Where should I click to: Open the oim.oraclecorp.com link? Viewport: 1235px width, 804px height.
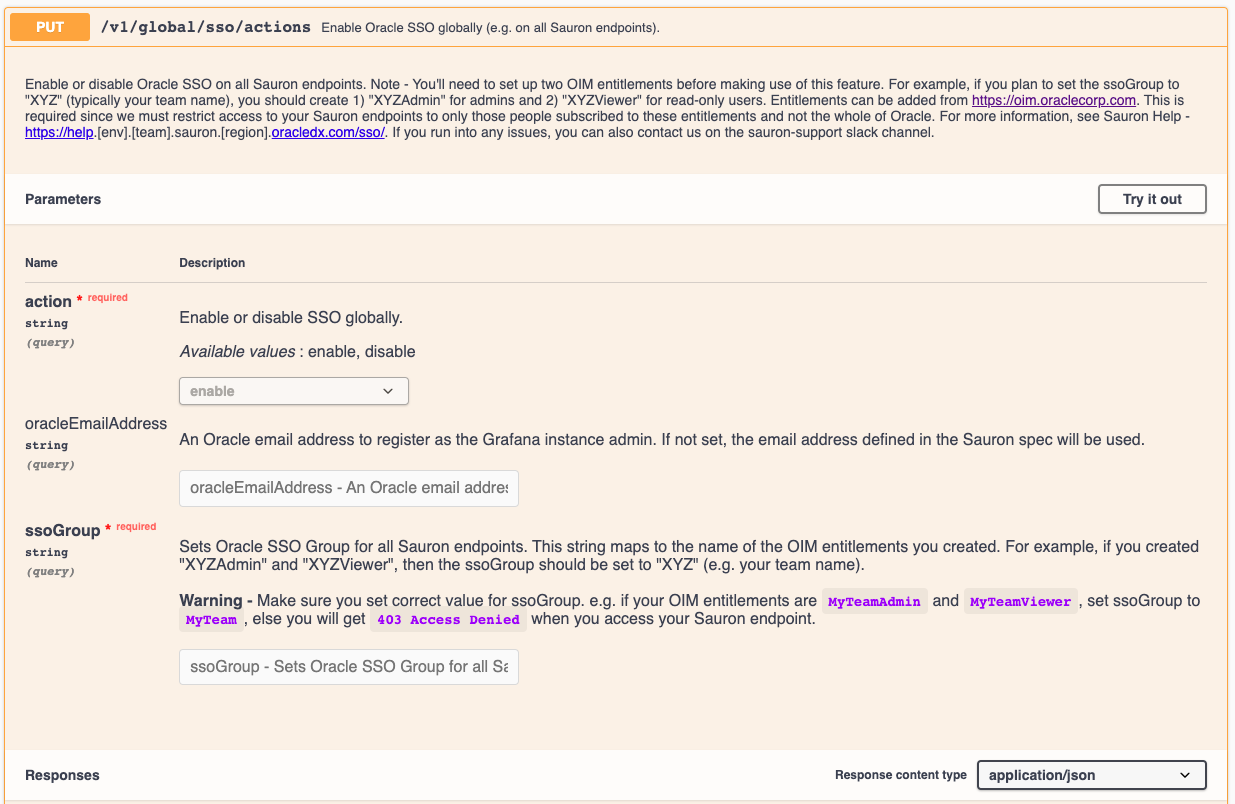tap(1054, 100)
